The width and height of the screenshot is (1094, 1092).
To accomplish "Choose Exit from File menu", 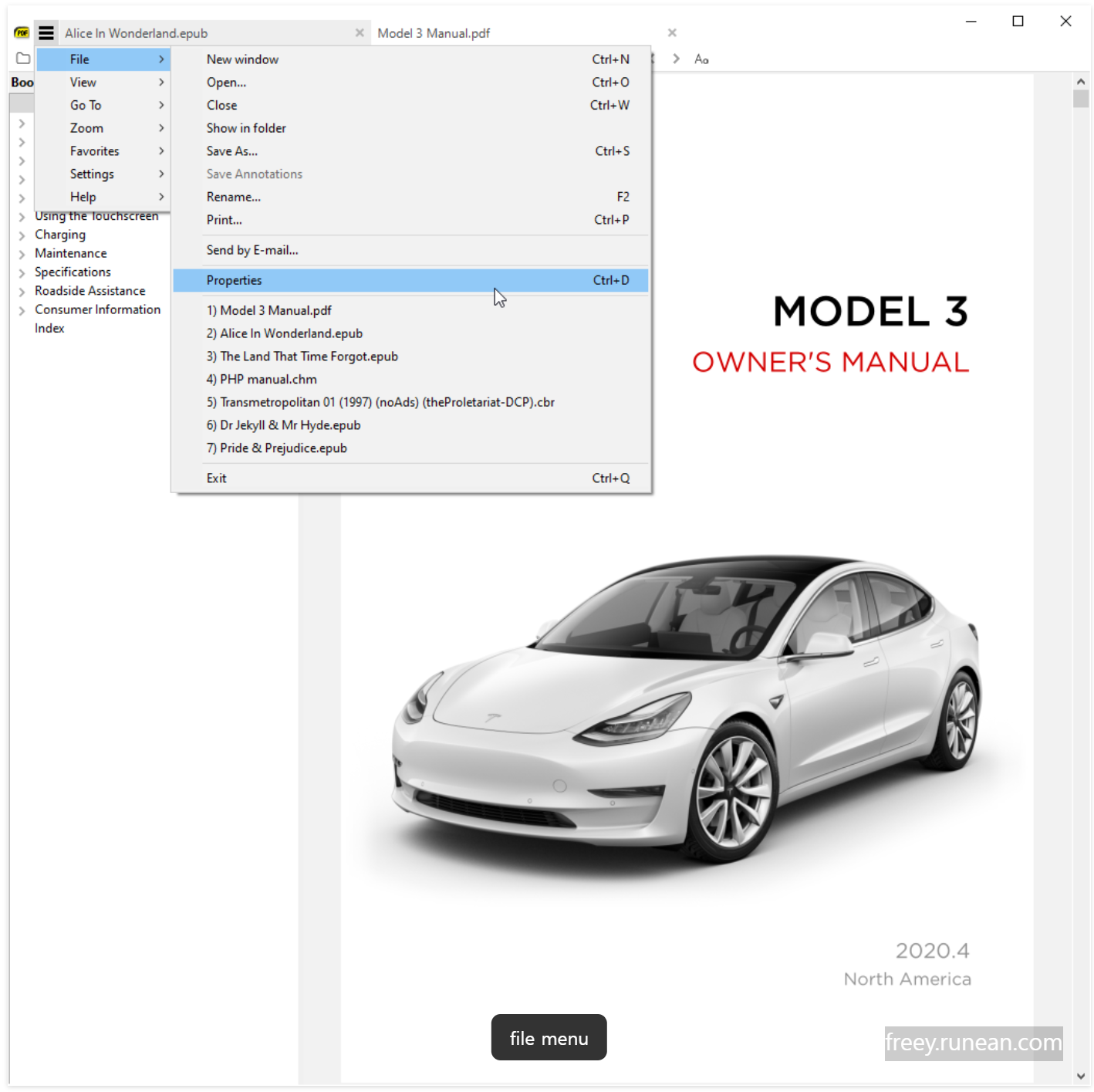I will point(410,478).
